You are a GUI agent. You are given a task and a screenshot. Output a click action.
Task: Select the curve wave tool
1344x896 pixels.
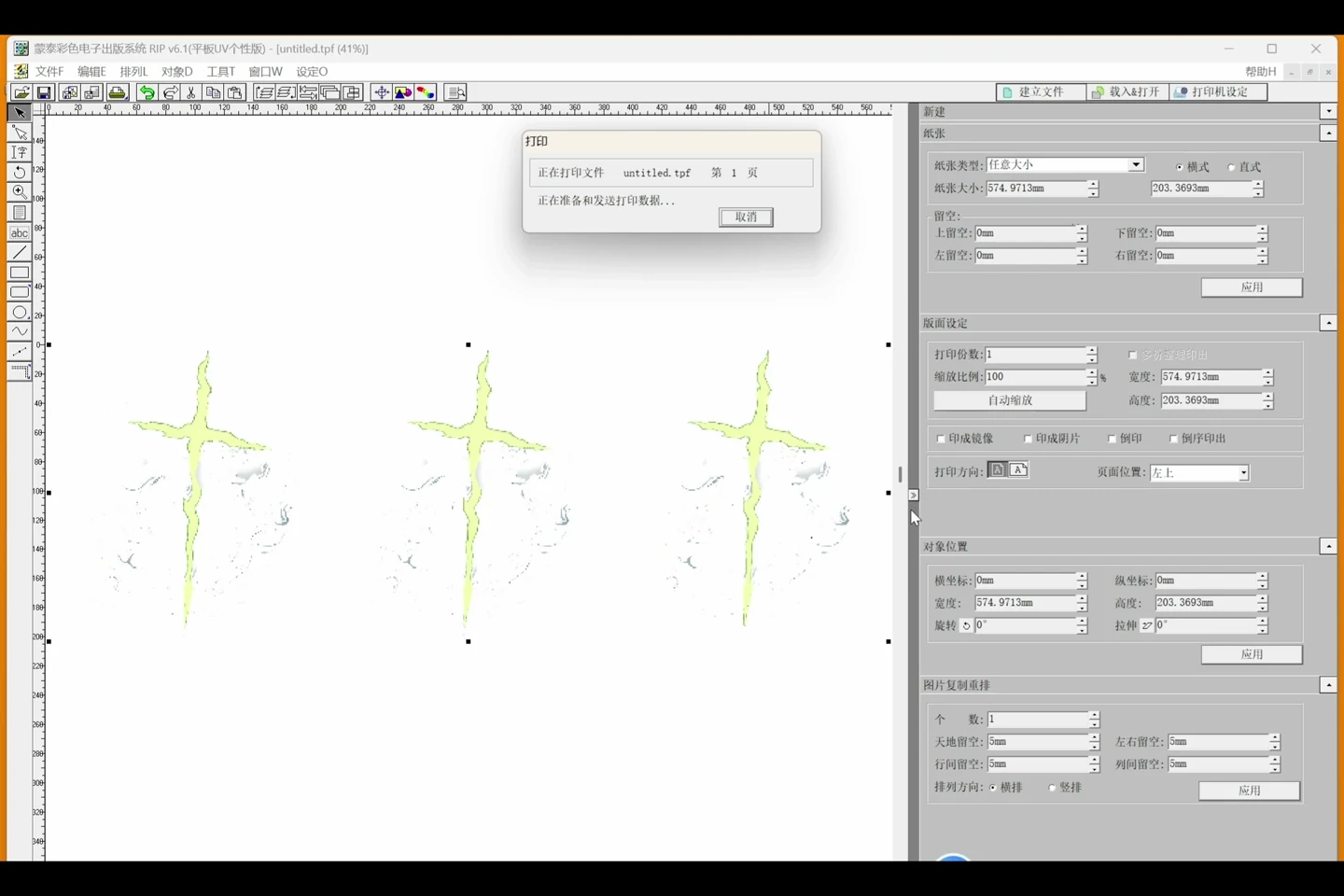coord(19,331)
